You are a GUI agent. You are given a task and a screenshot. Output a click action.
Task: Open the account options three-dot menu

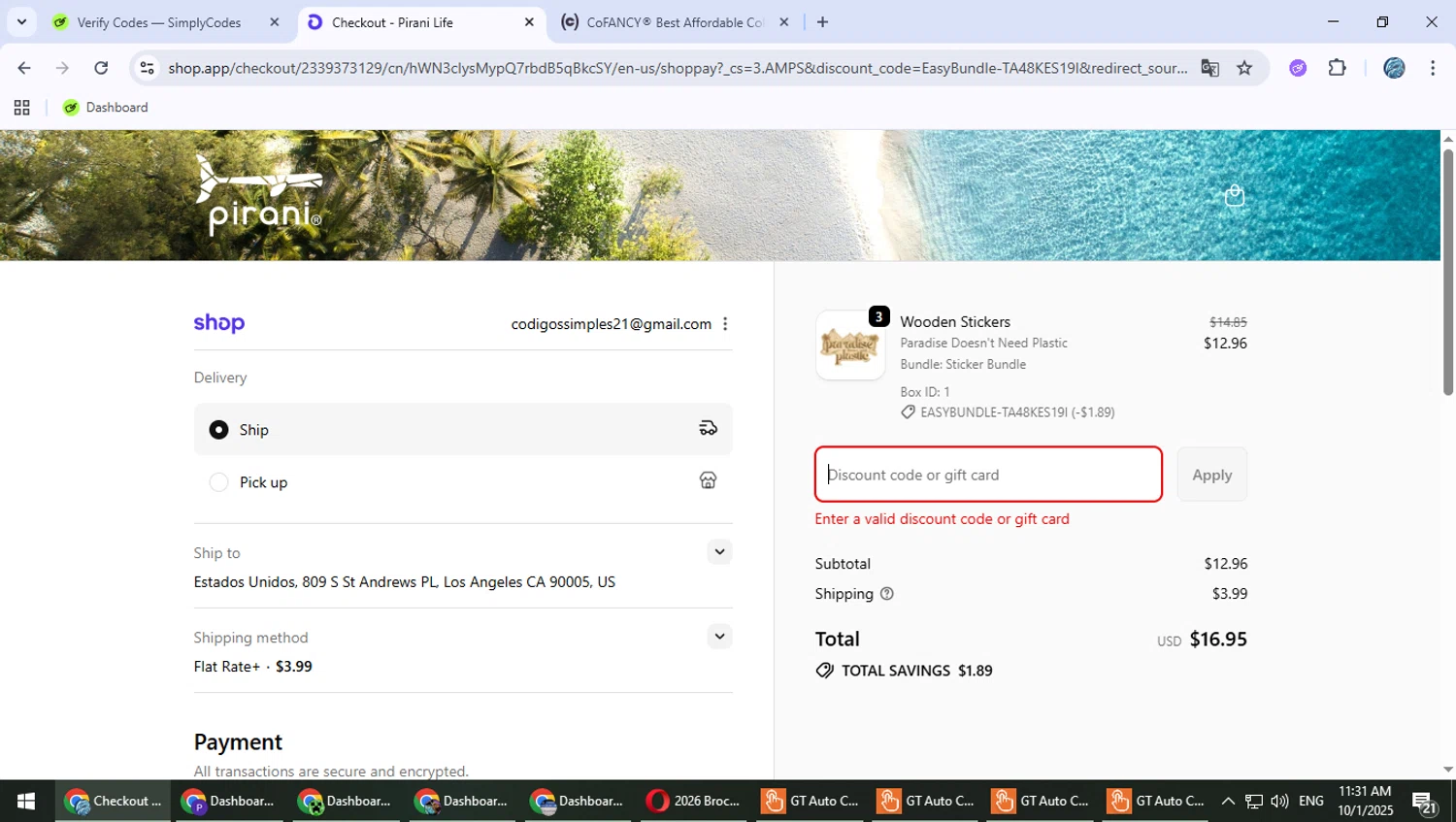pyautogui.click(x=725, y=324)
